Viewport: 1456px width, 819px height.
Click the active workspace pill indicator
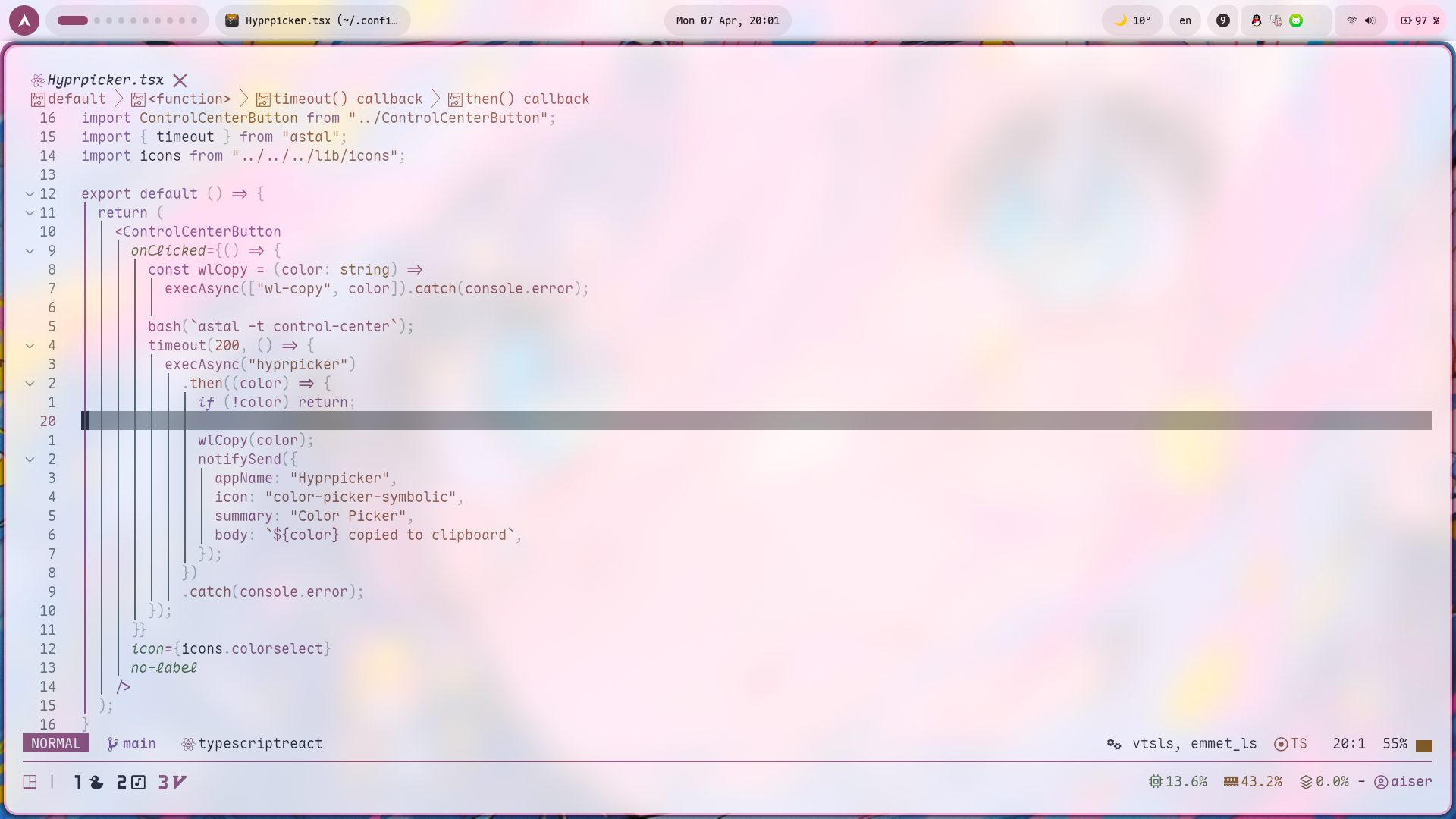click(73, 20)
